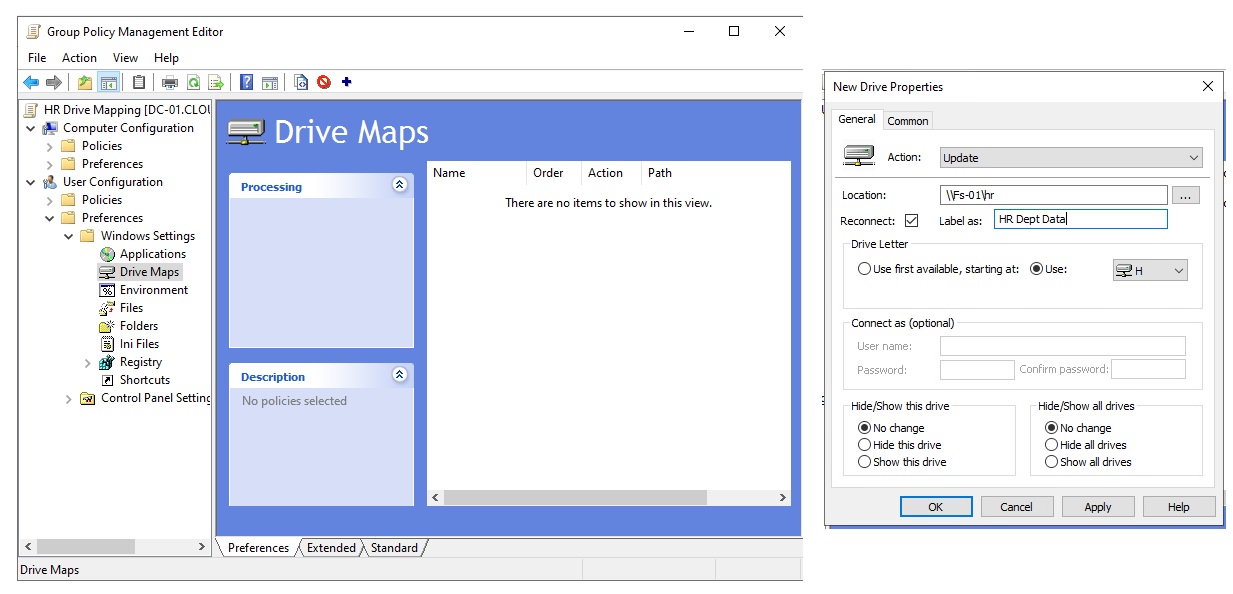
Task: Click the Location browse ... button
Action: pyautogui.click(x=1186, y=194)
